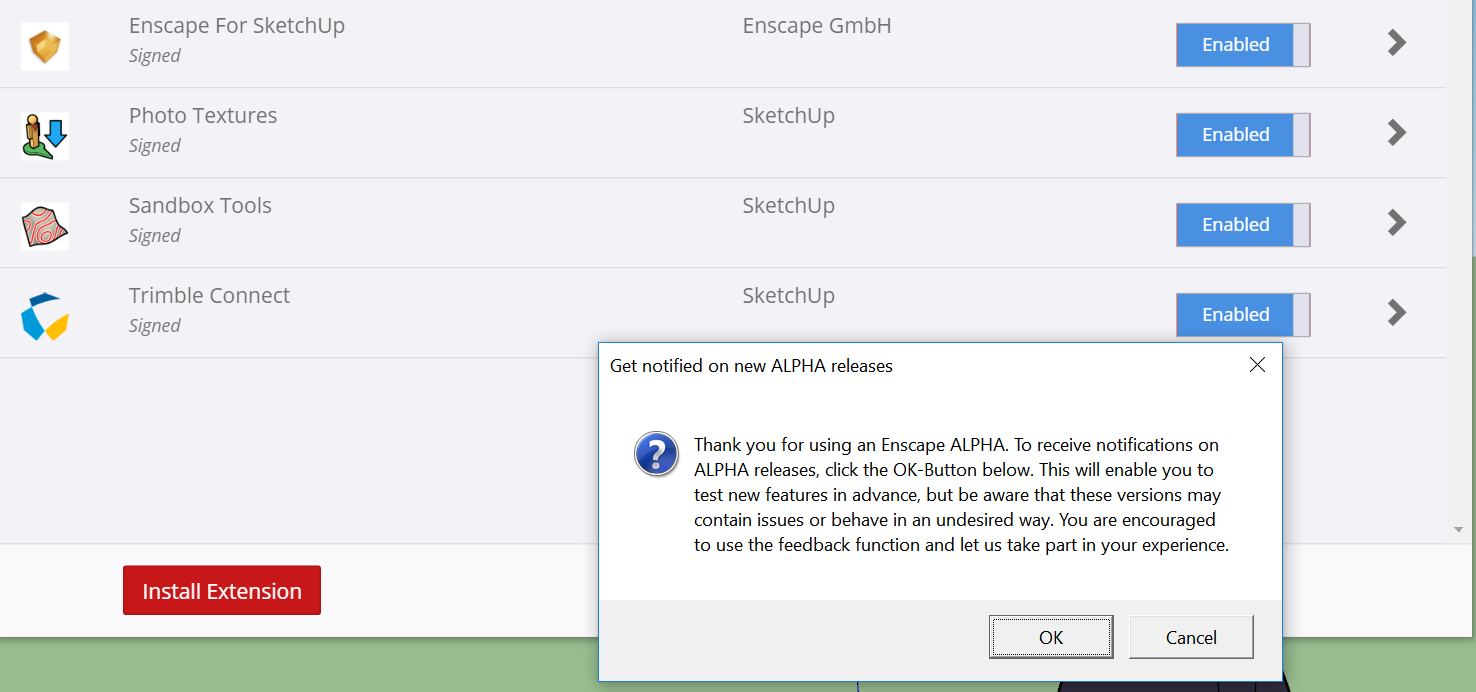Select the Photo Textures extension name
The width and height of the screenshot is (1476, 692).
tap(203, 115)
